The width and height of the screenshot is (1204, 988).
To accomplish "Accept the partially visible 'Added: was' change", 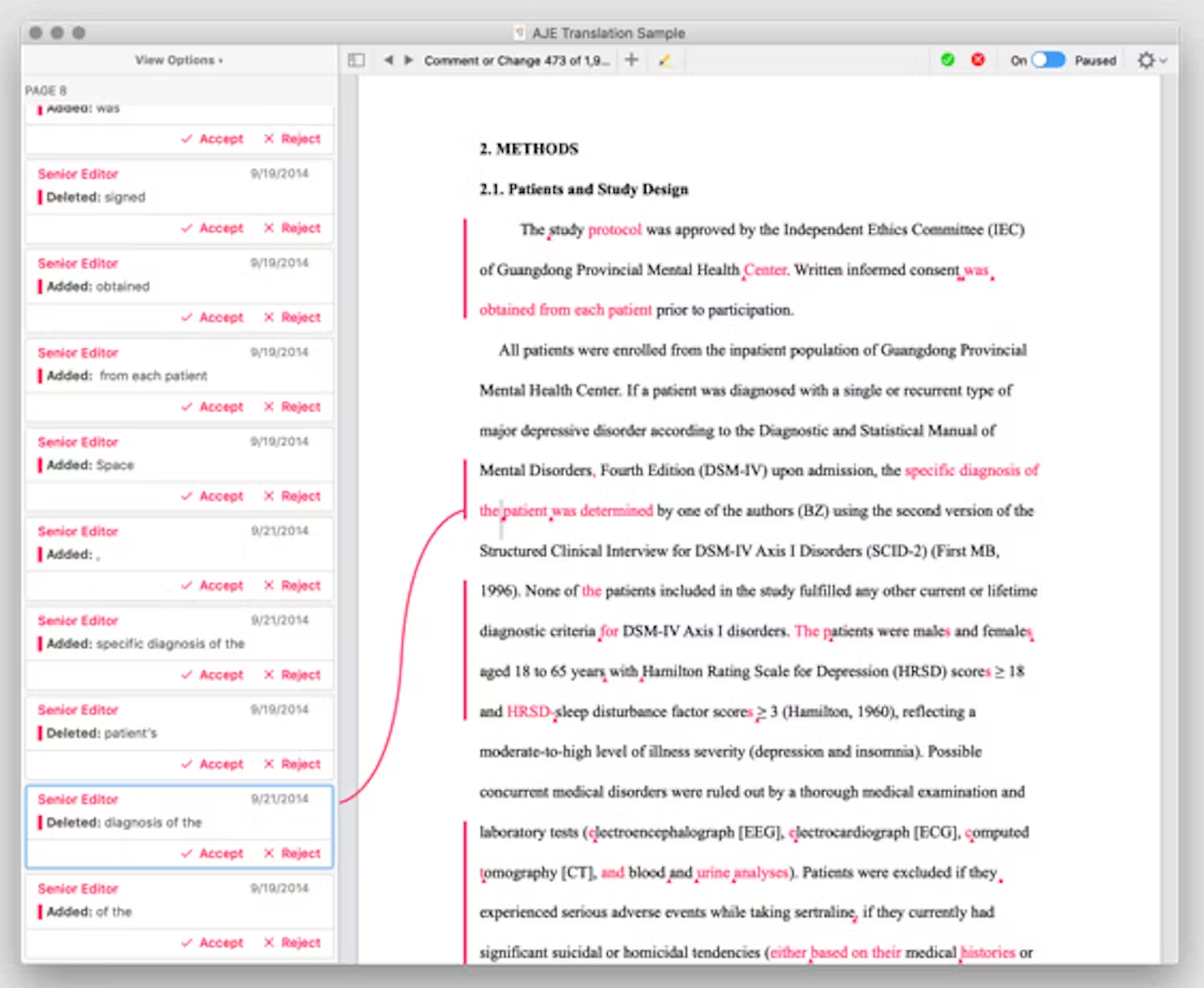I will (212, 139).
